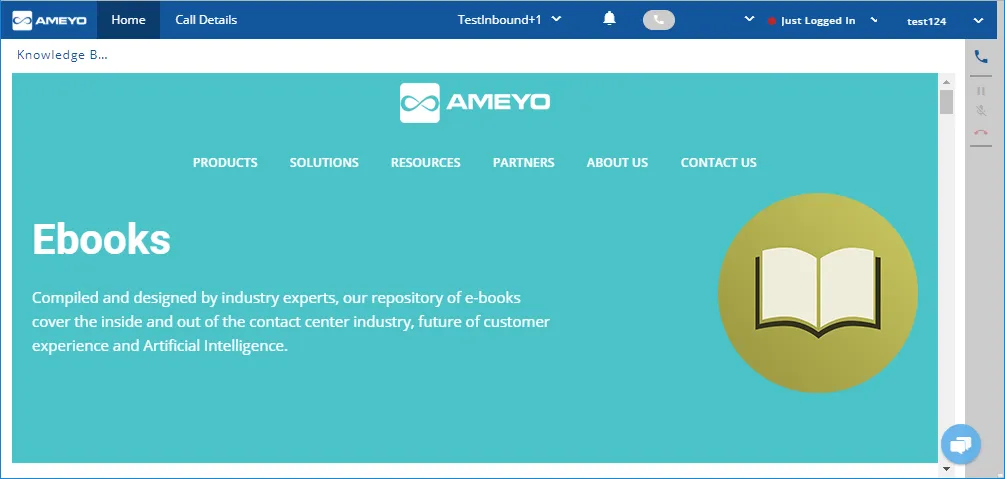Click the Ameyo logo in the top bar
Viewport: 1005px width, 479px height.
(x=50, y=21)
